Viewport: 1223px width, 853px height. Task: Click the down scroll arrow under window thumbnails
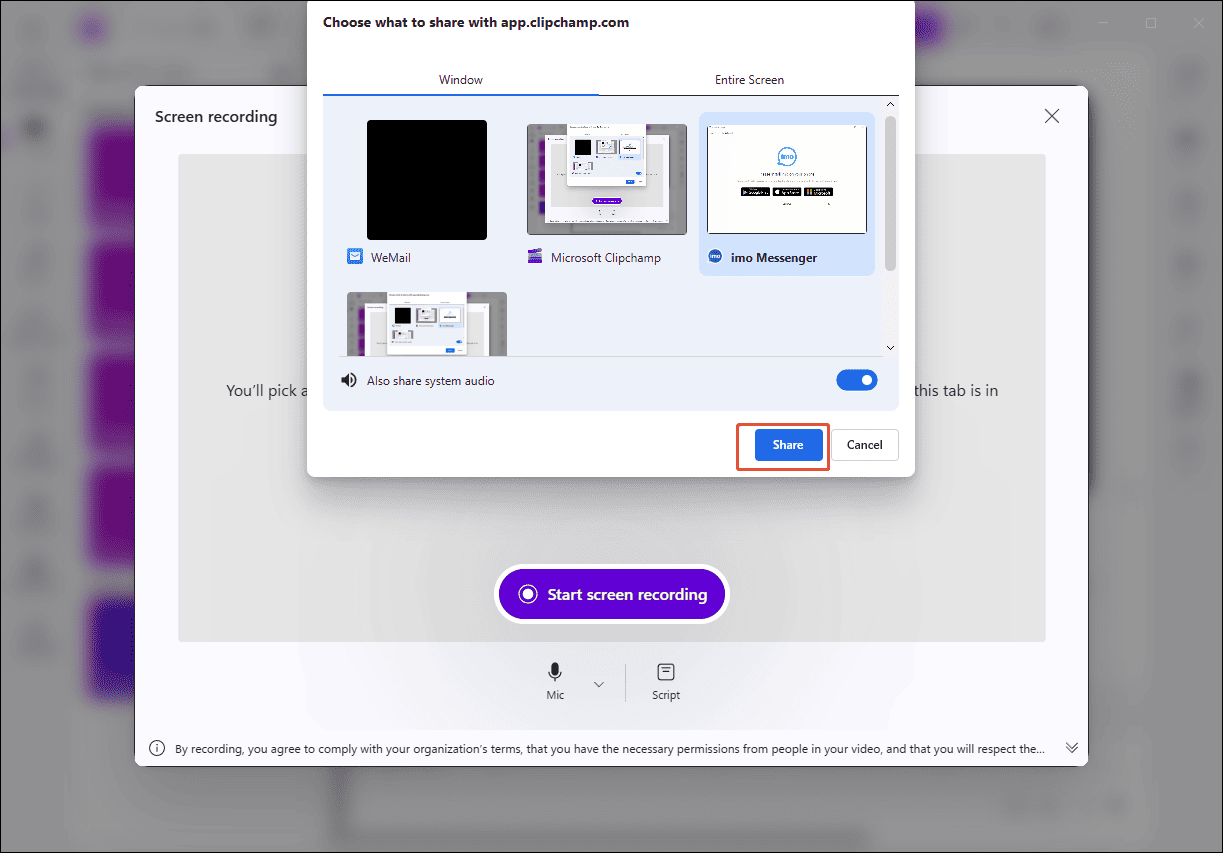click(890, 347)
